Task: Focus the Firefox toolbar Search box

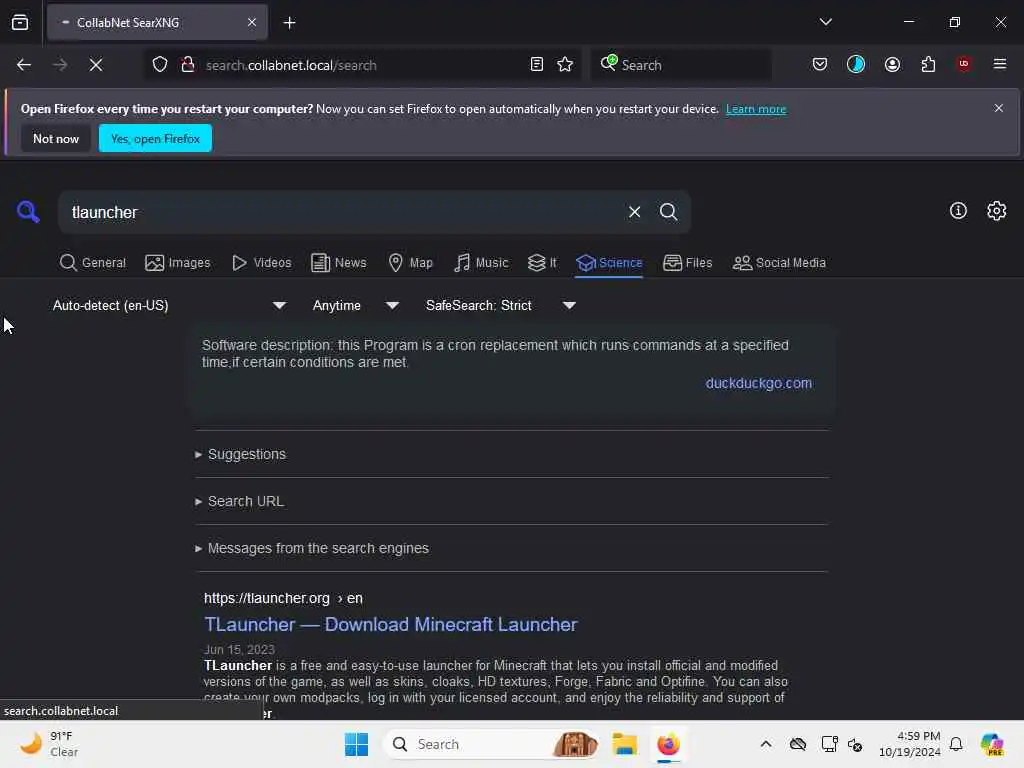Action: (681, 65)
